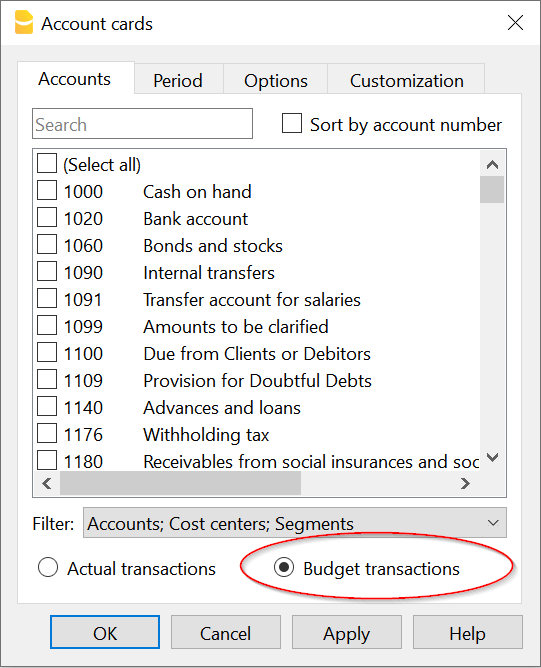Check account 1099 Amounts to be clarified
Screen dimensions: 541x668
pyautogui.click(x=47, y=325)
